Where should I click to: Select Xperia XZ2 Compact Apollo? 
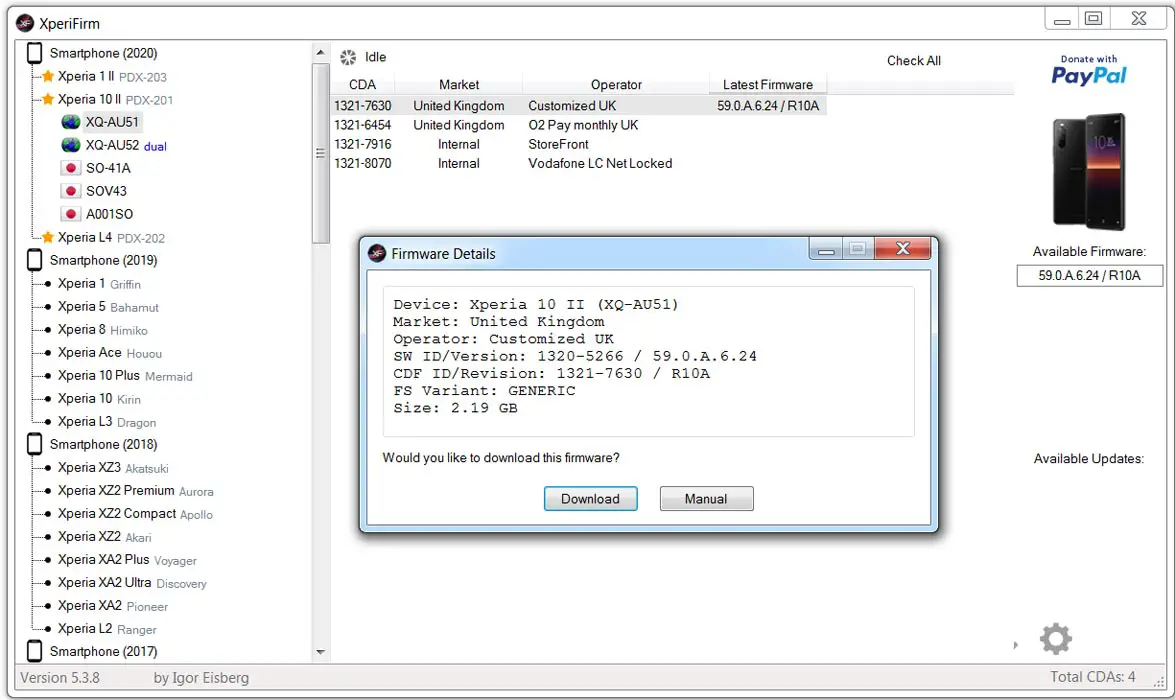(135, 513)
